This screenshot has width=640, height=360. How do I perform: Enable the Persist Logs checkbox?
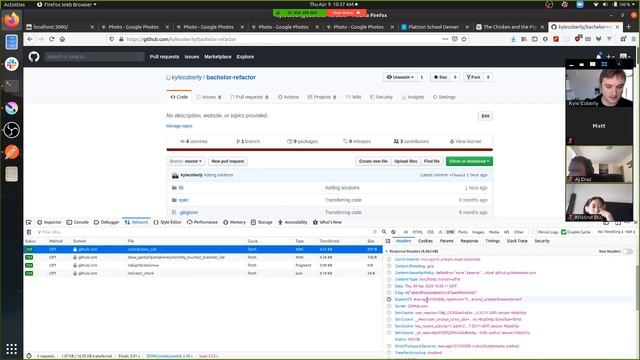tap(535, 232)
